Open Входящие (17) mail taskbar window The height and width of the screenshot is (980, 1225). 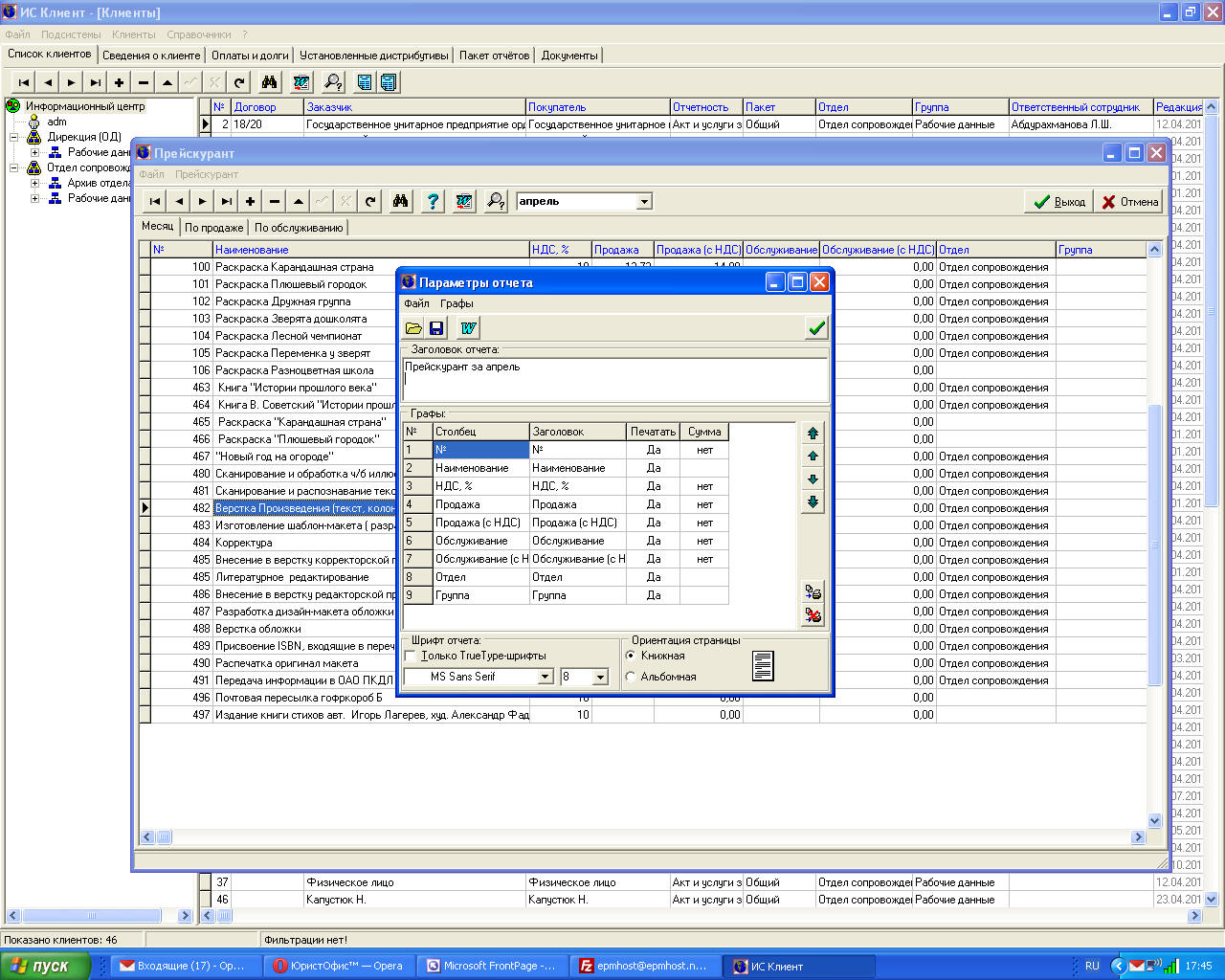[188, 966]
